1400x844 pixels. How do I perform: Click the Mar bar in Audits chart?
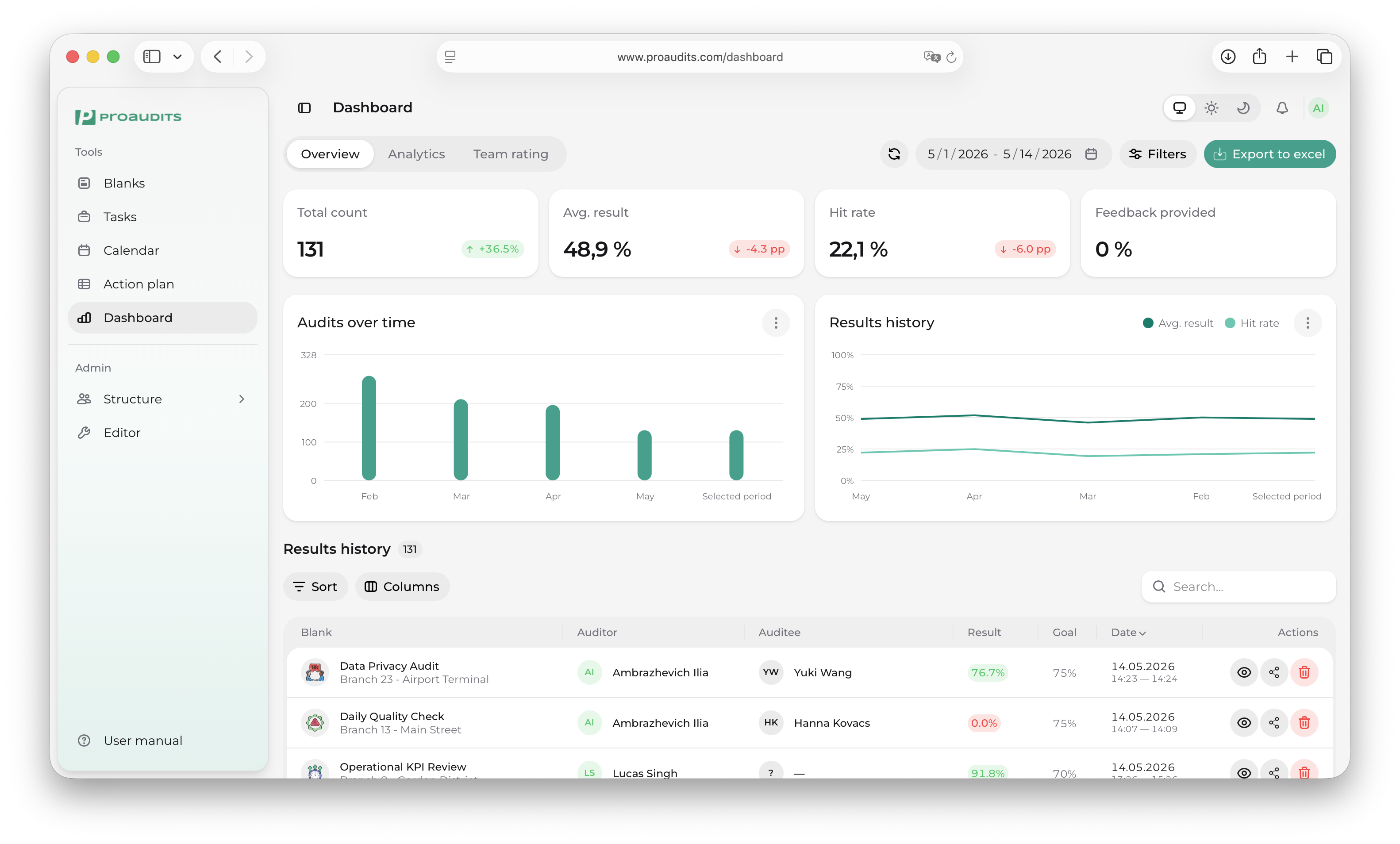[461, 440]
